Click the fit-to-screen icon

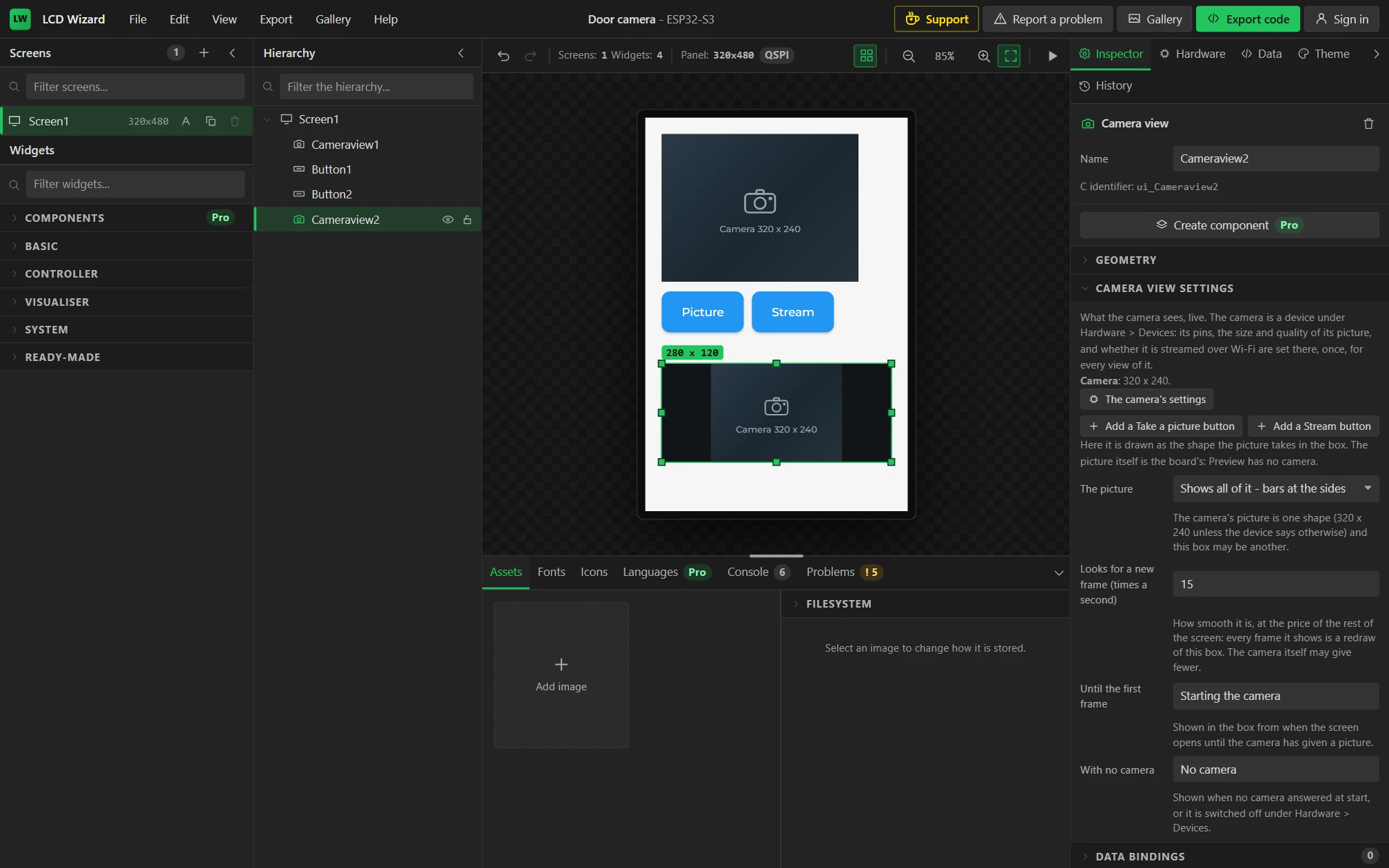pyautogui.click(x=1010, y=56)
